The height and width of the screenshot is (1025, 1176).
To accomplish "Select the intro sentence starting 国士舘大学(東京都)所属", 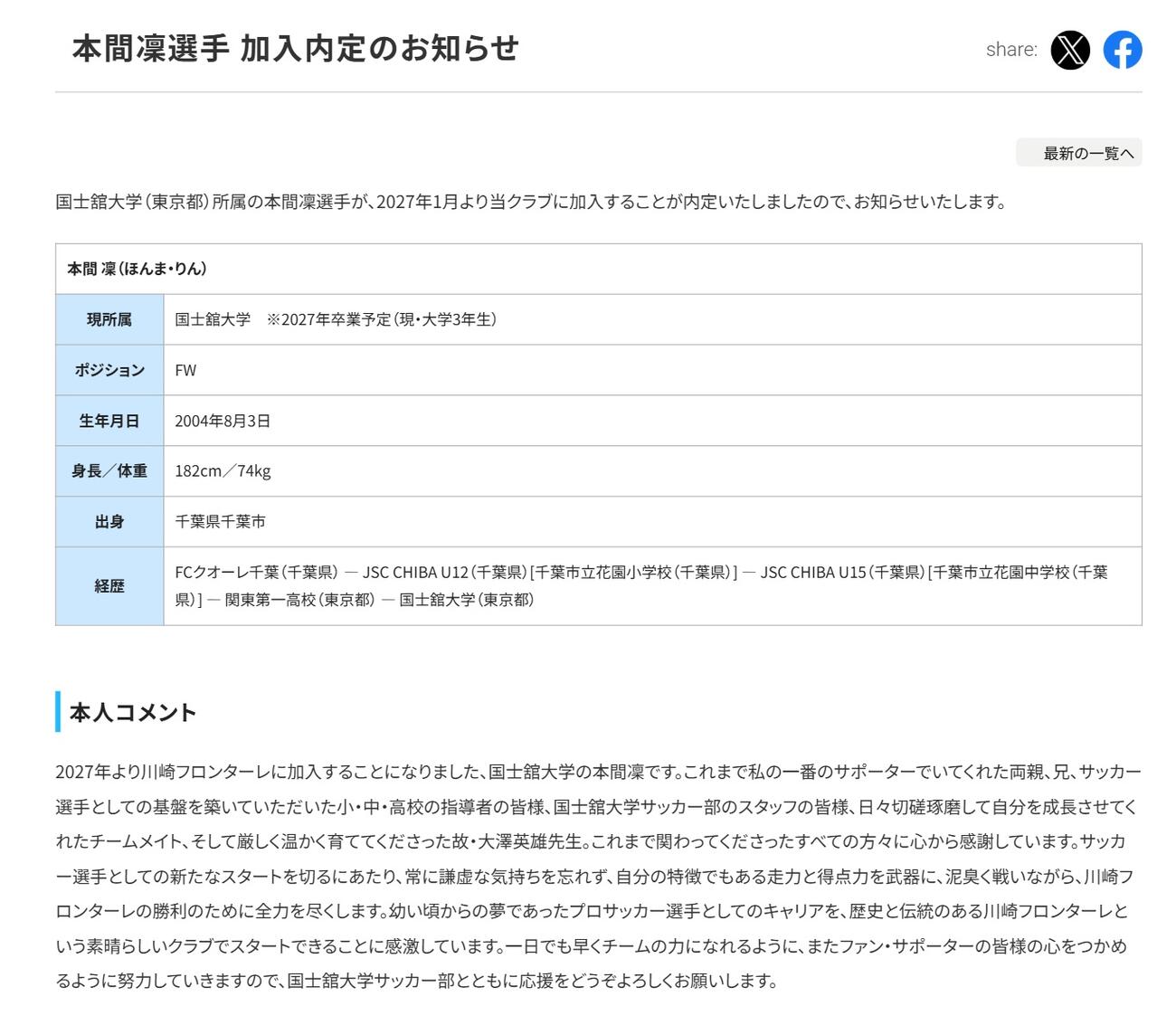I will 531,202.
